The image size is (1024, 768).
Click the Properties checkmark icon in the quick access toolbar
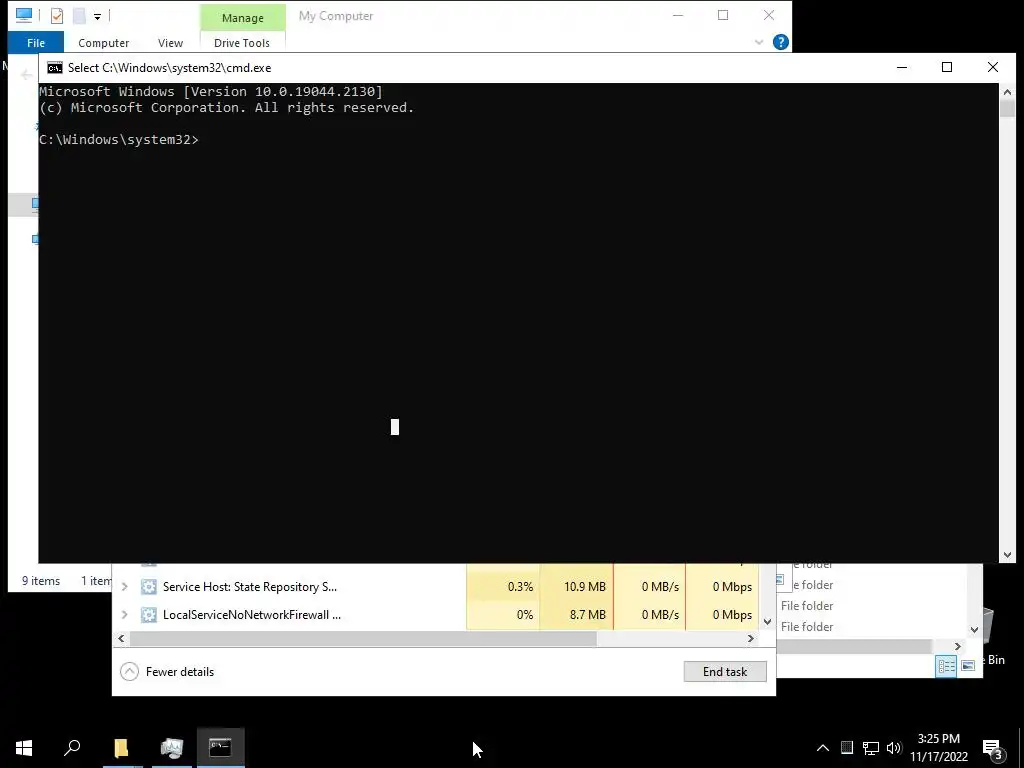click(57, 16)
